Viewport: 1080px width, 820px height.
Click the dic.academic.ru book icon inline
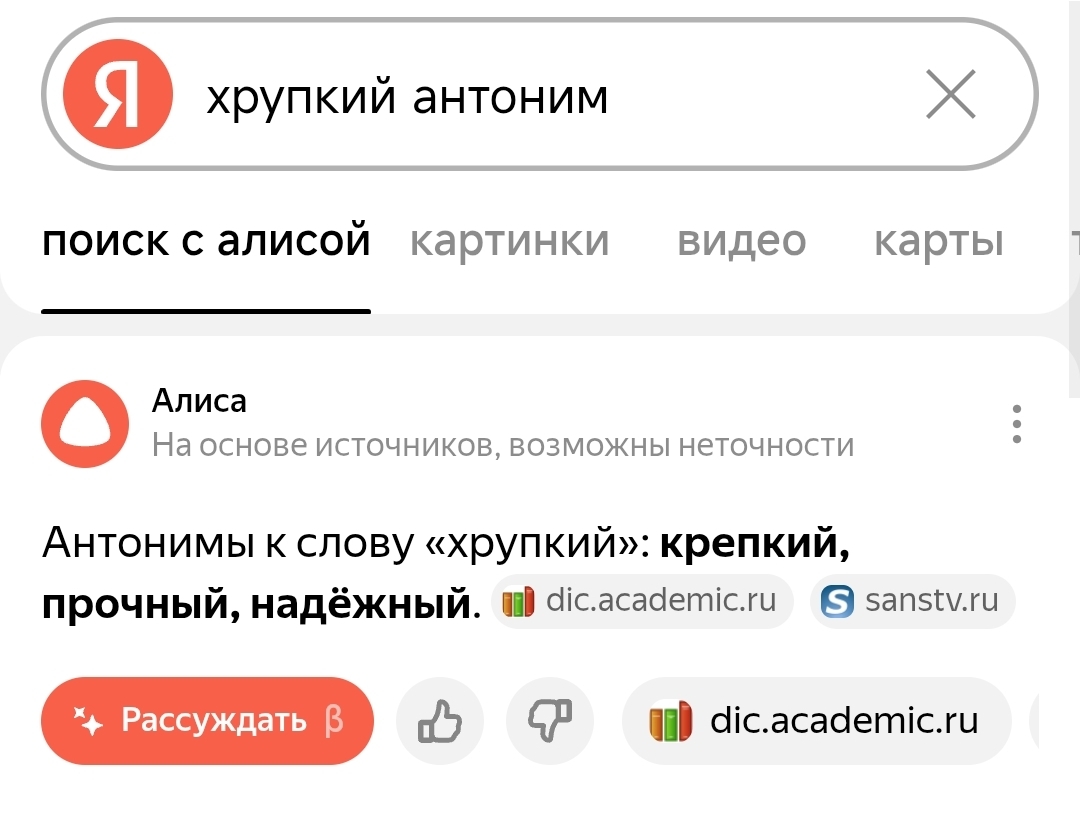click(517, 602)
